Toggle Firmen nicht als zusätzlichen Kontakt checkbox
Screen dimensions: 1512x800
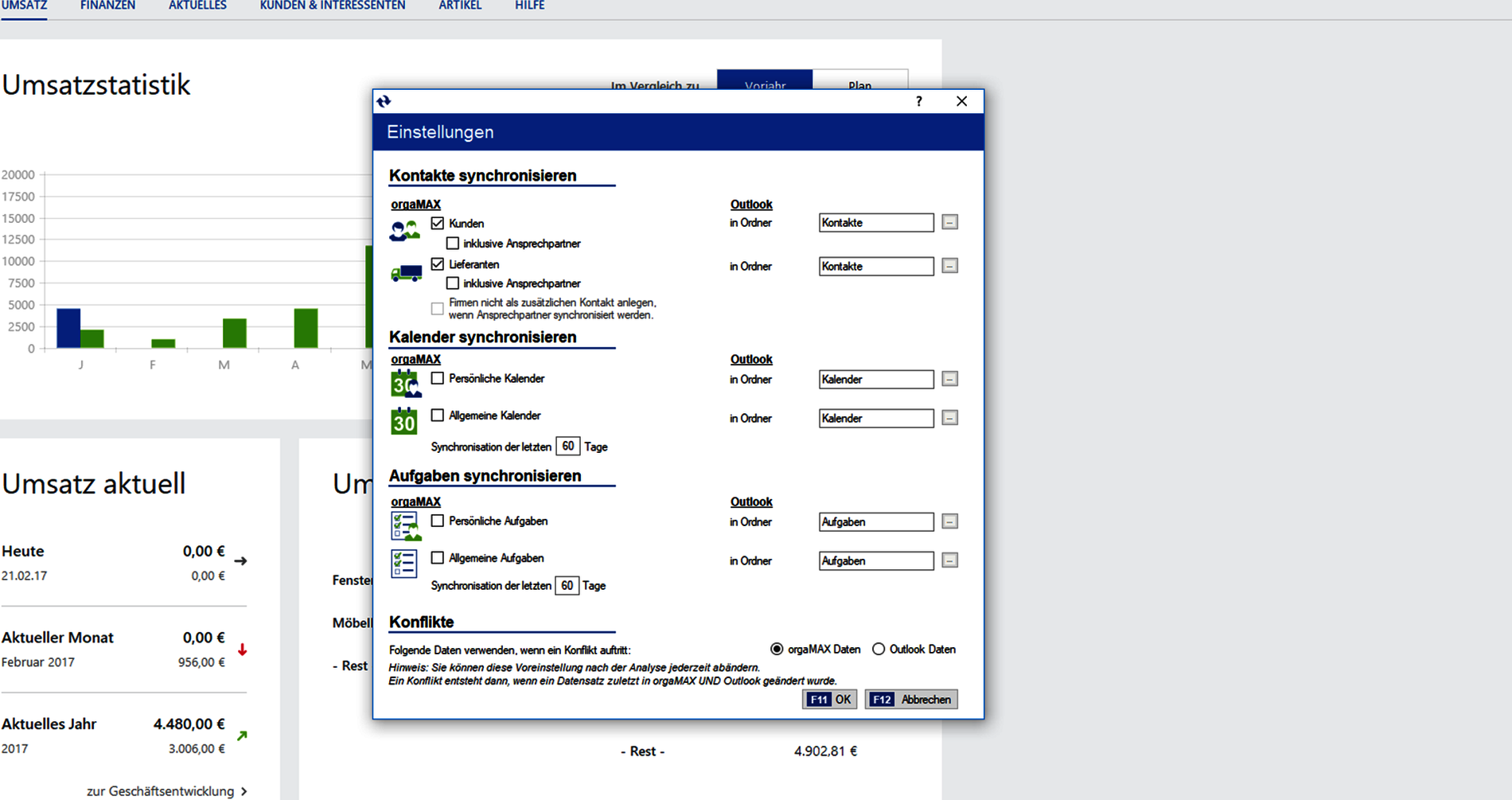pyautogui.click(x=438, y=308)
